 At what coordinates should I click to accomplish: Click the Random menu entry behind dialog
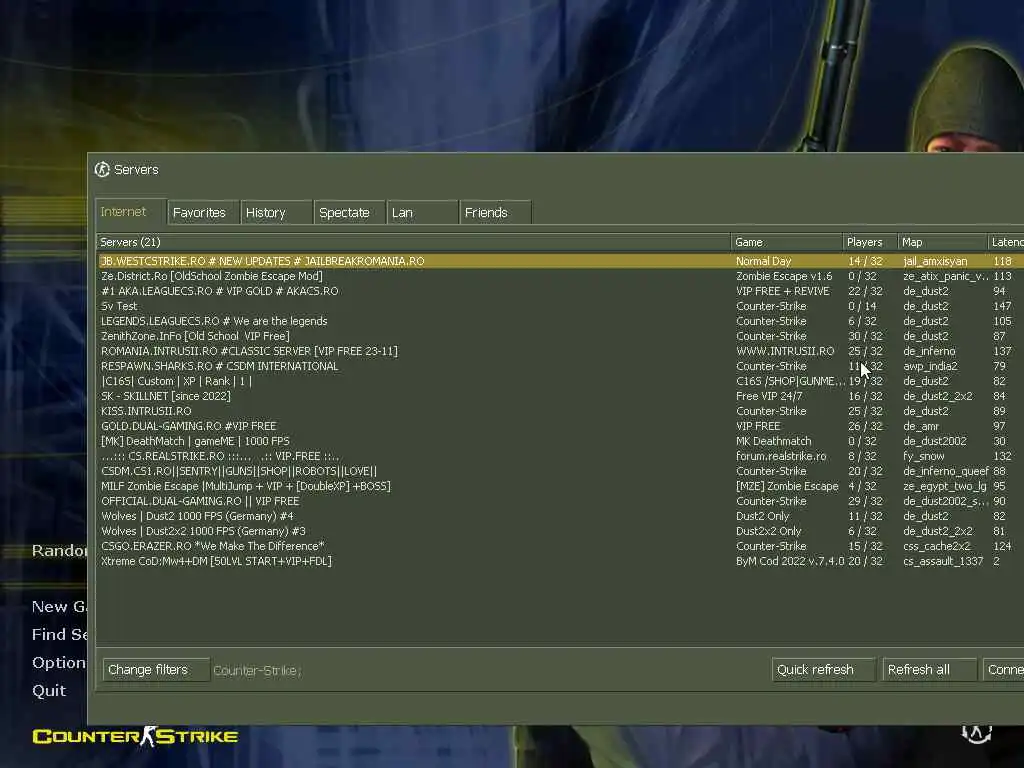59,551
